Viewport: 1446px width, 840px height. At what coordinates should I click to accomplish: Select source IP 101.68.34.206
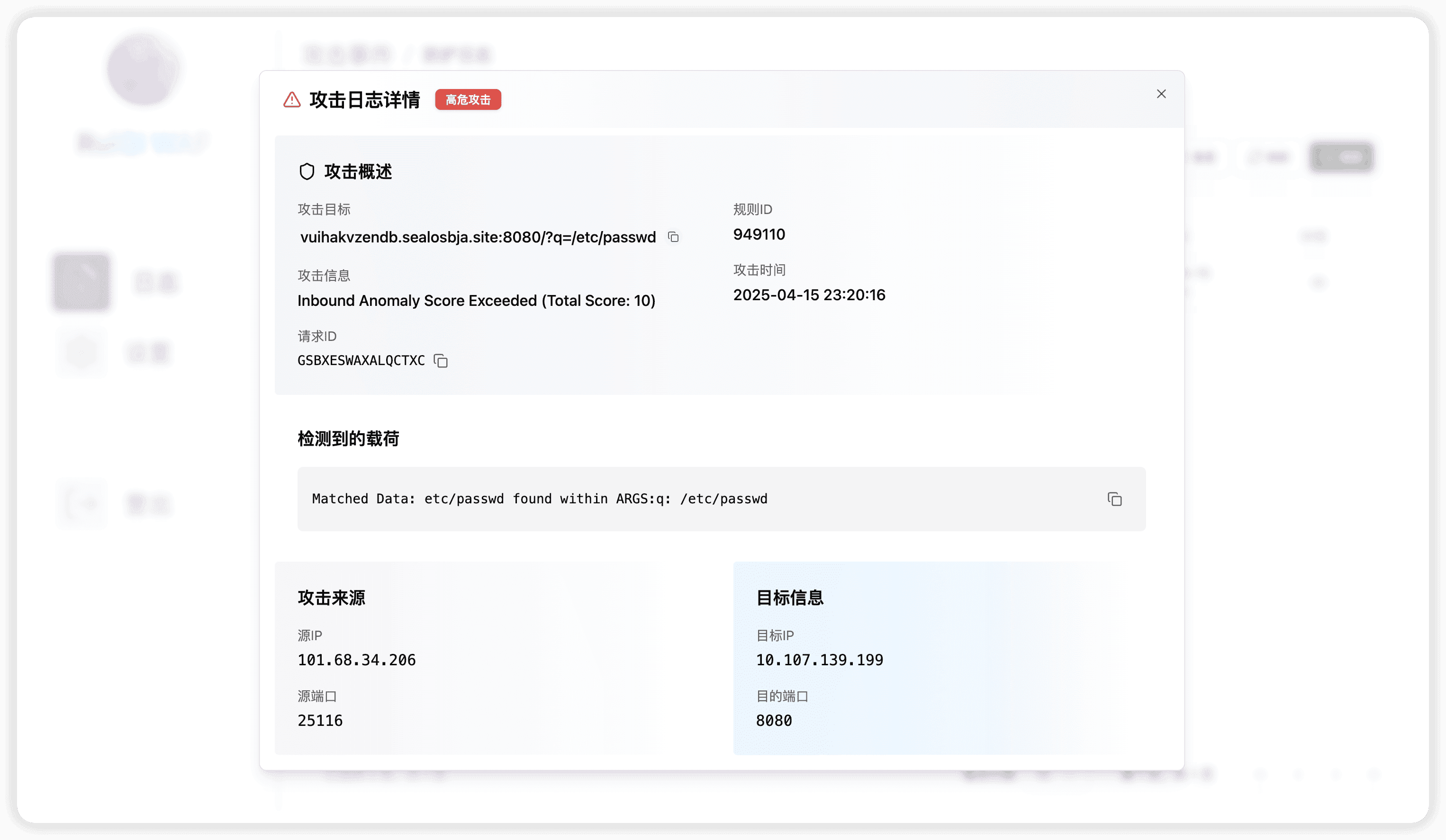(356, 660)
